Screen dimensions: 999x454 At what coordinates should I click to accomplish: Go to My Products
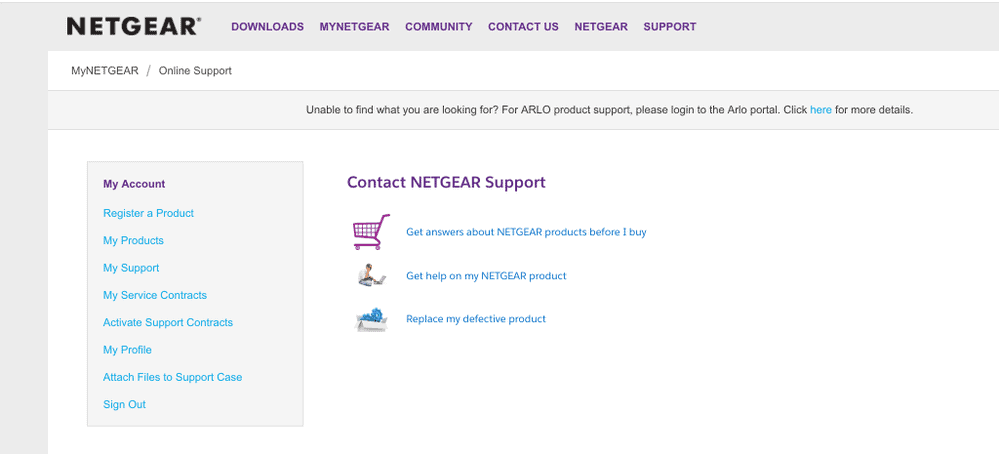[x=133, y=241]
